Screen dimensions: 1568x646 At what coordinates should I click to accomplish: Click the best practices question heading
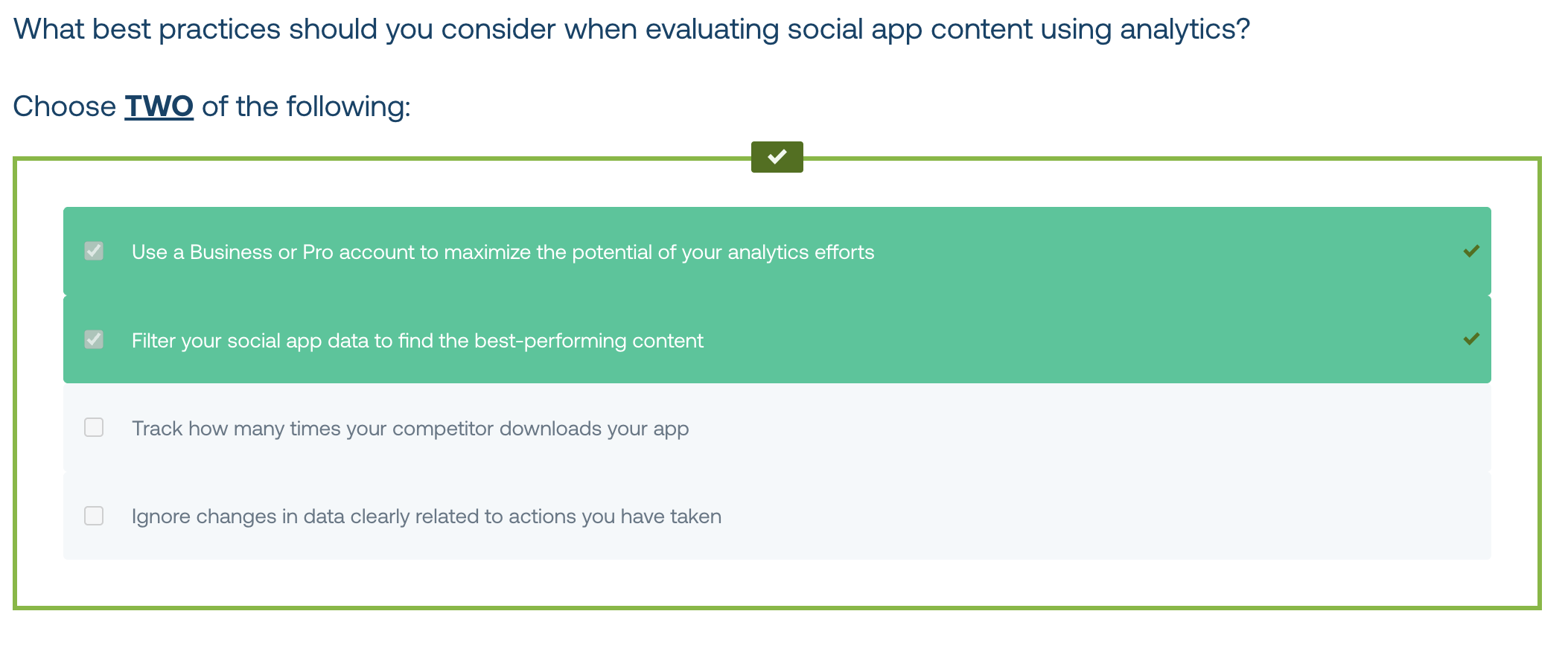click(631, 29)
